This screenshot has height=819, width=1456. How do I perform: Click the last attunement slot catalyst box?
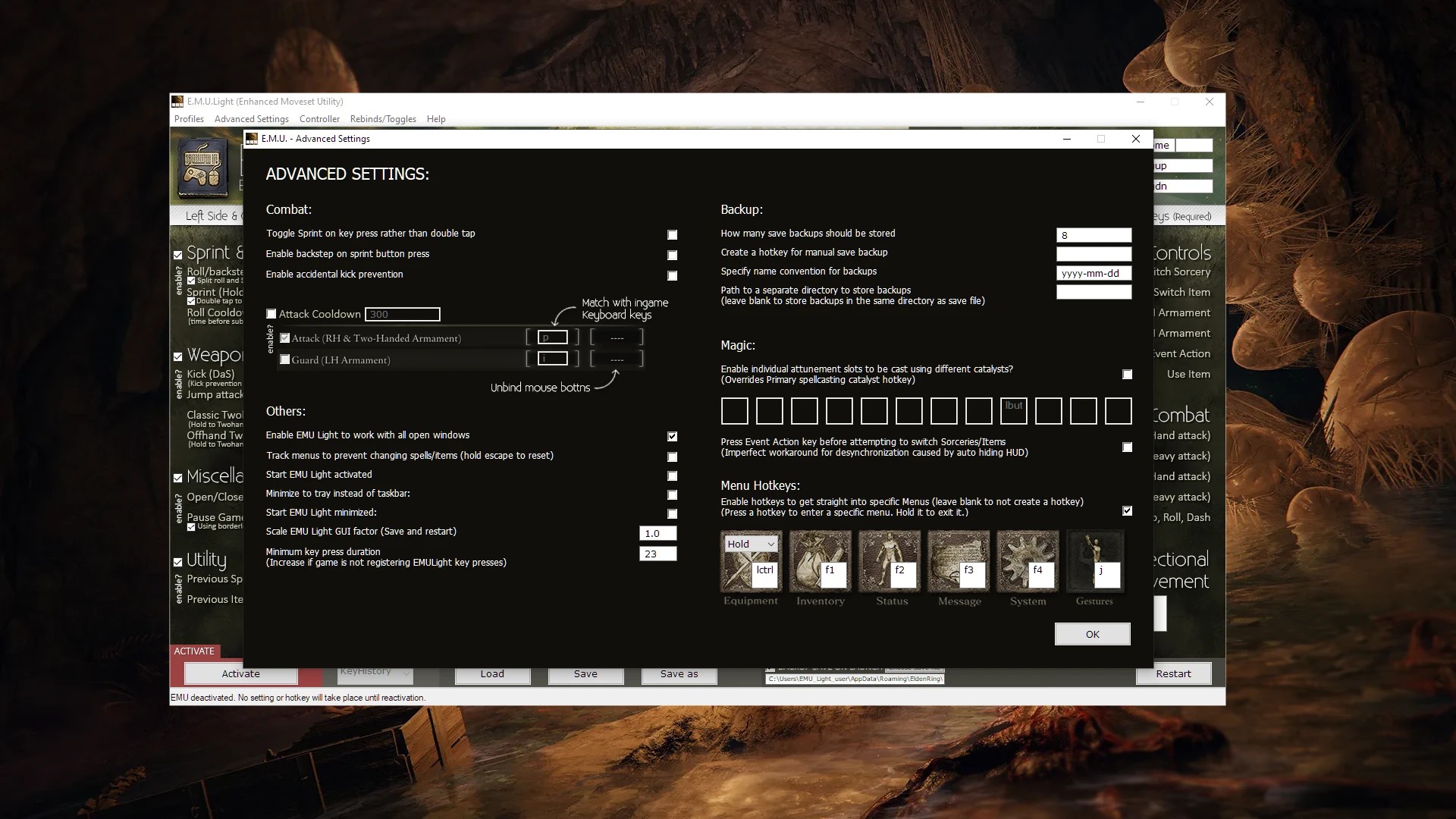pos(1118,411)
